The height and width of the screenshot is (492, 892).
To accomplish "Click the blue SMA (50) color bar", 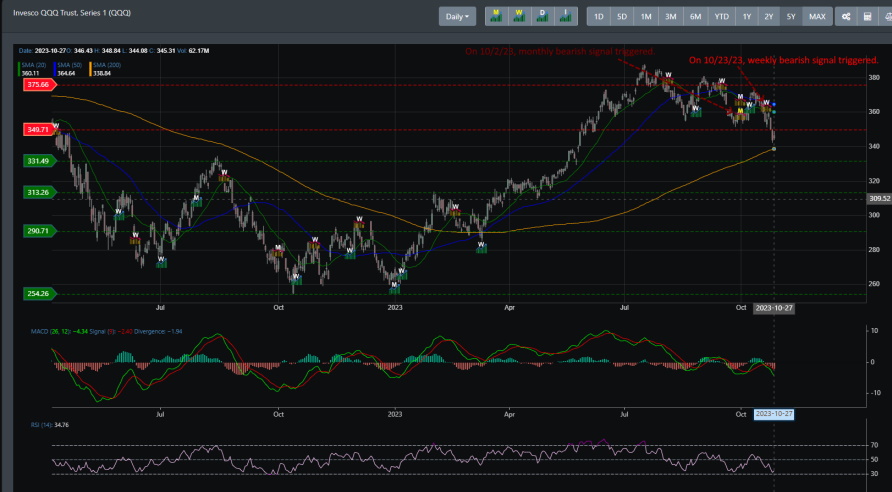I will click(53, 69).
